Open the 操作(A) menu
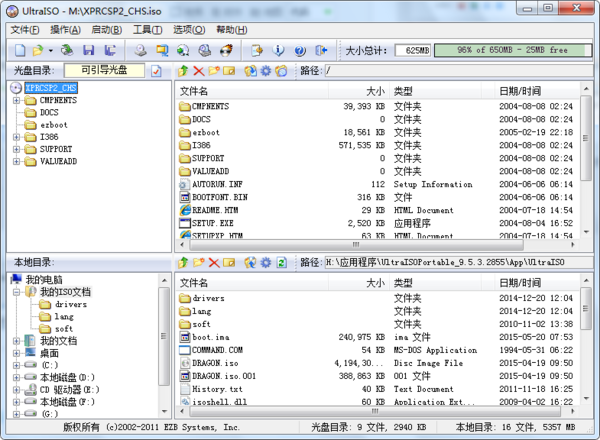600x440 pixels. (65, 30)
